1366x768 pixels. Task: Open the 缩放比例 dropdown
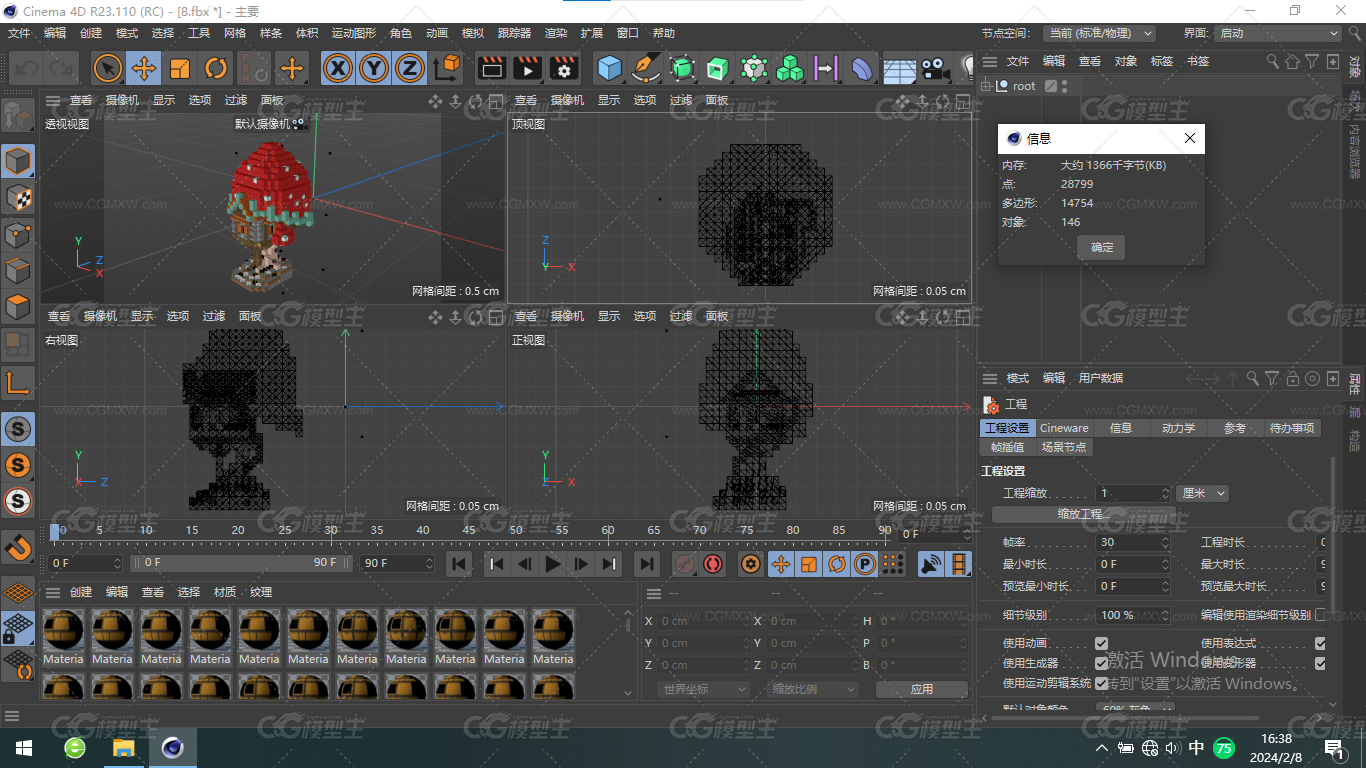tap(814, 689)
